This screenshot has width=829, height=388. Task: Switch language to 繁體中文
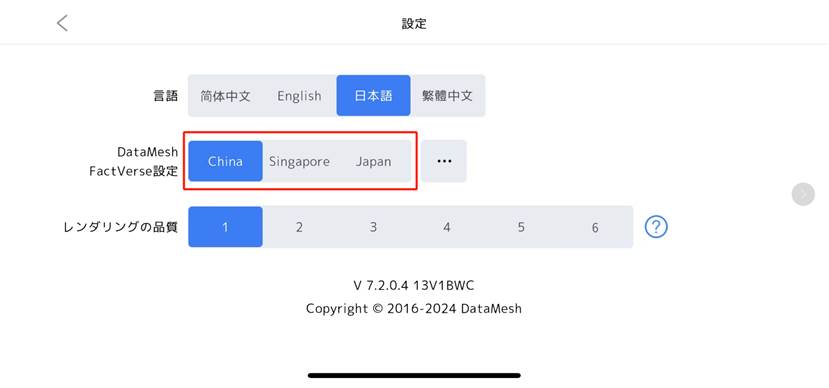(x=447, y=96)
